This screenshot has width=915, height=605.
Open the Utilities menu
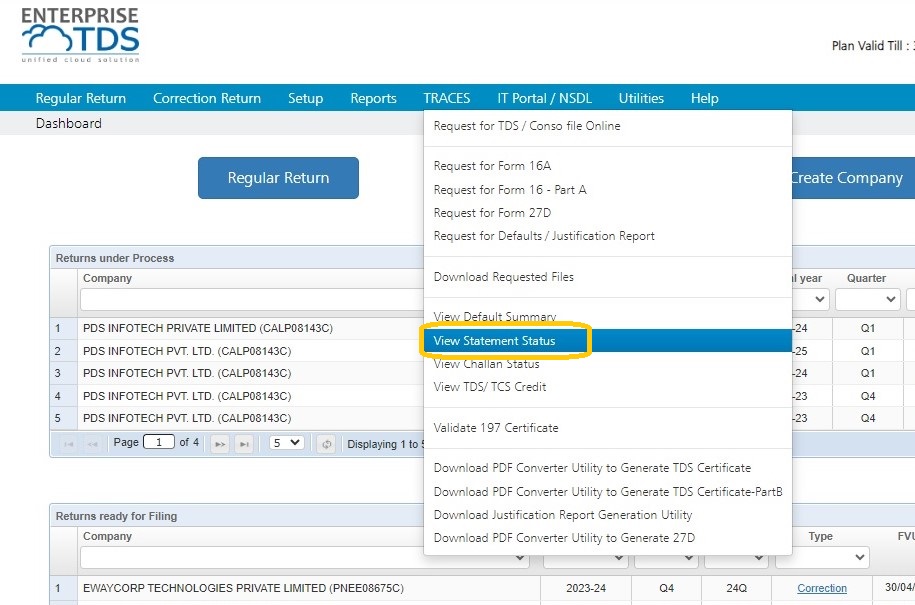pyautogui.click(x=641, y=98)
